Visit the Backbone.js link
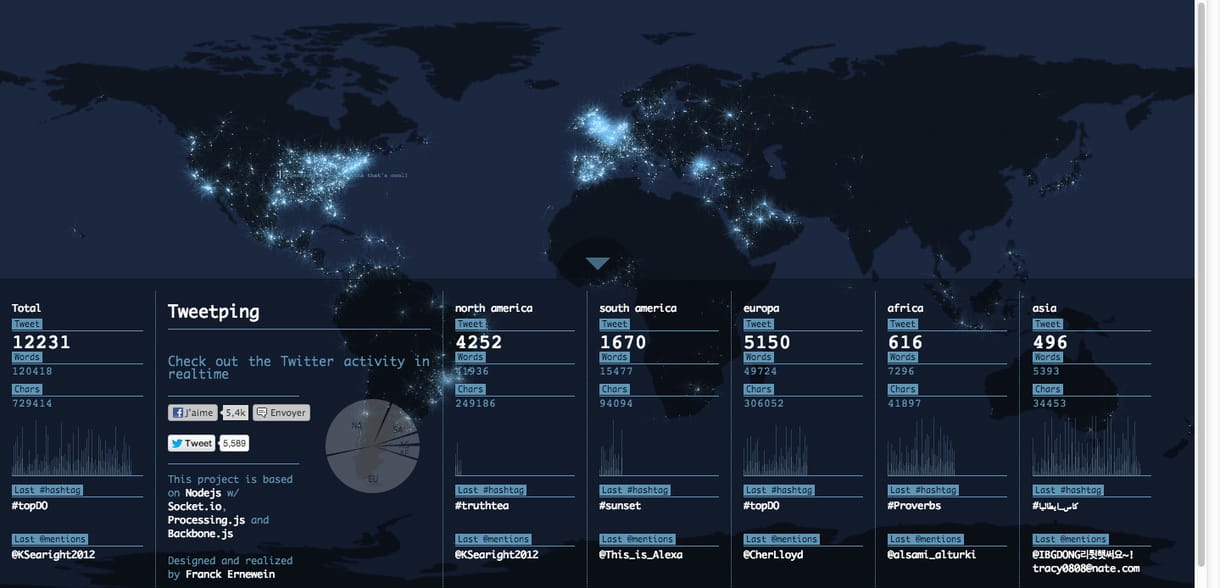The height and width of the screenshot is (588, 1220). click(x=202, y=534)
